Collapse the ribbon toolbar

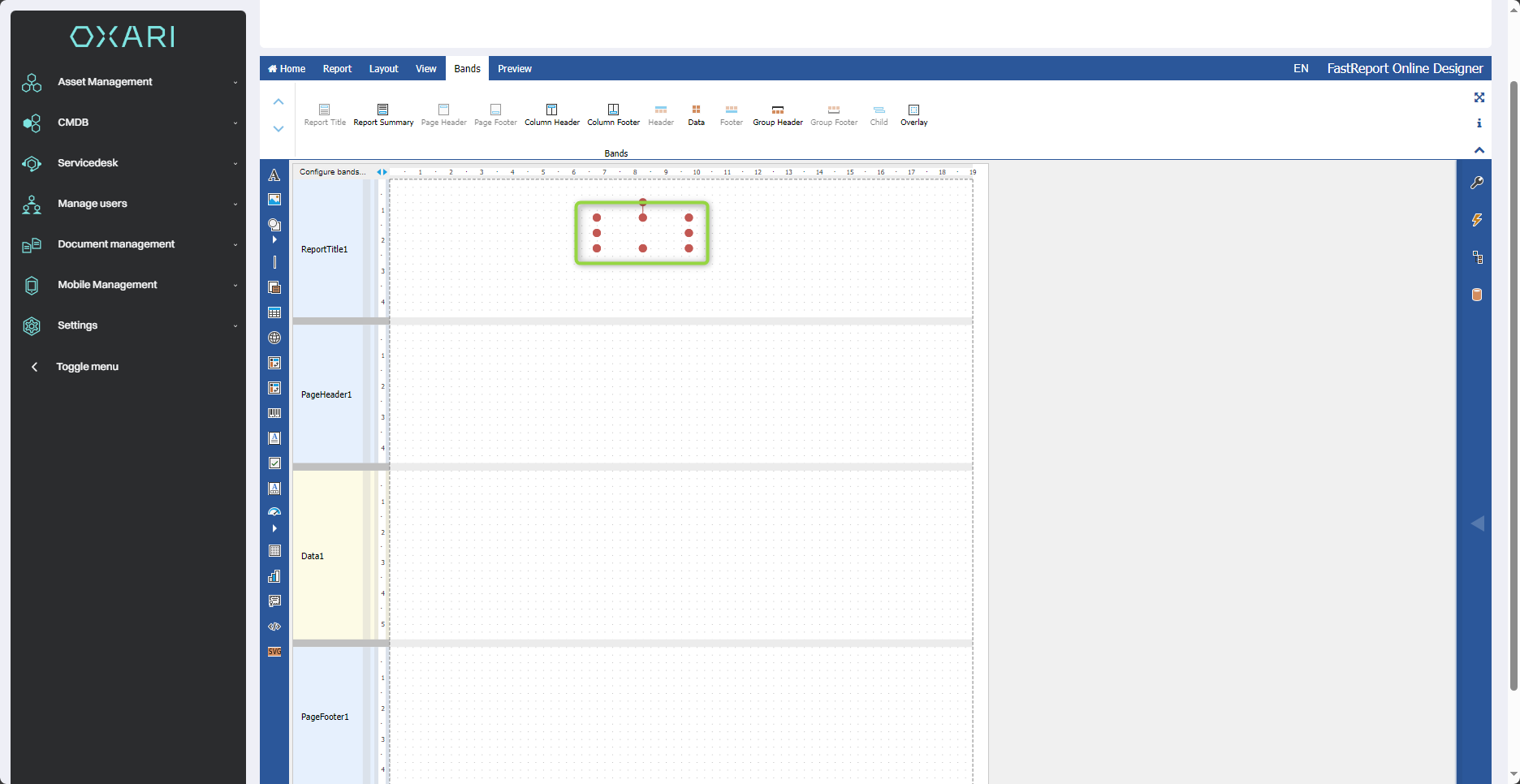(1479, 150)
